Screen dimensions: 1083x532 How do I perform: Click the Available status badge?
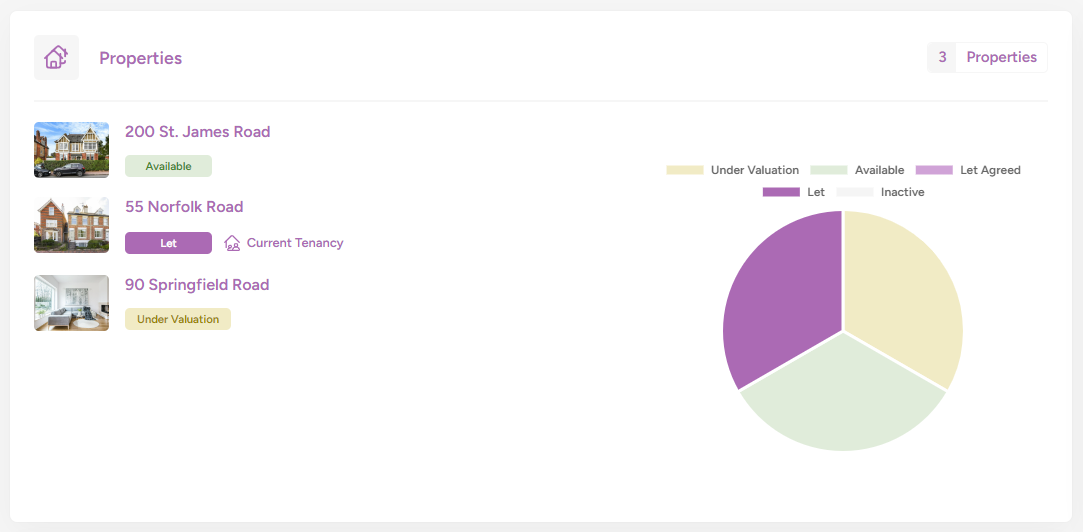point(168,166)
